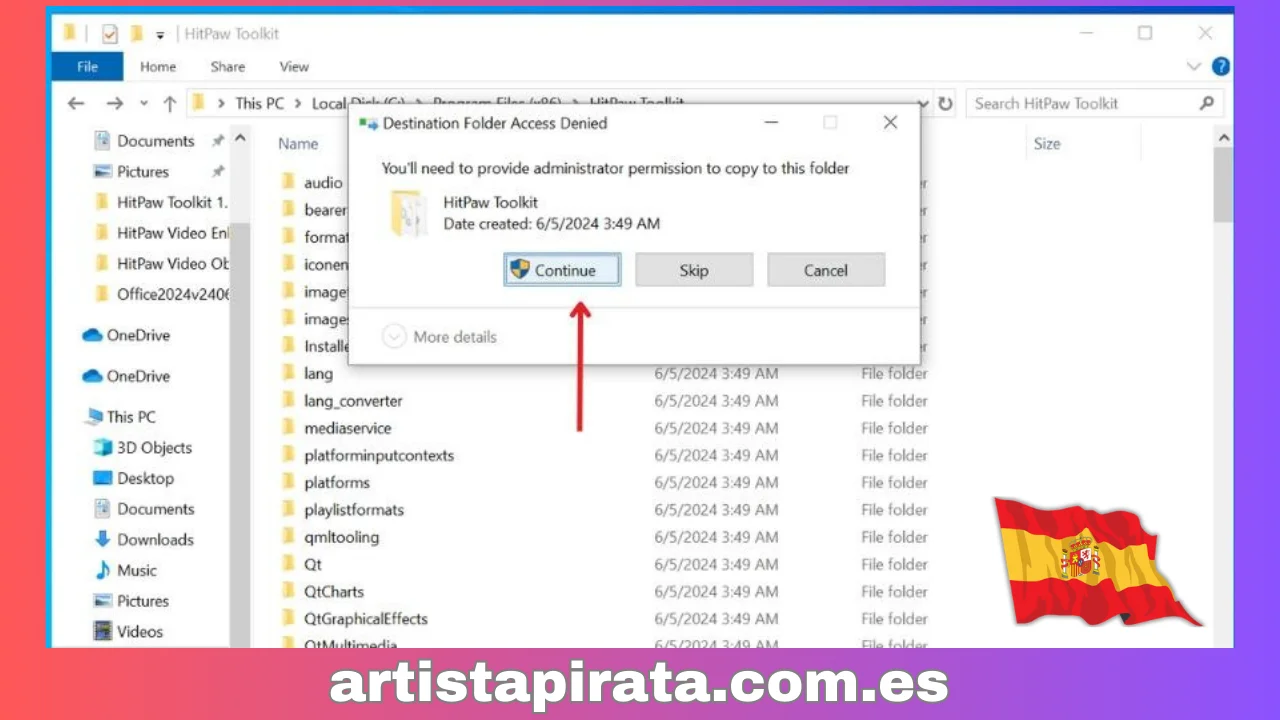Click the Properties quick access checkmark icon

point(110,34)
